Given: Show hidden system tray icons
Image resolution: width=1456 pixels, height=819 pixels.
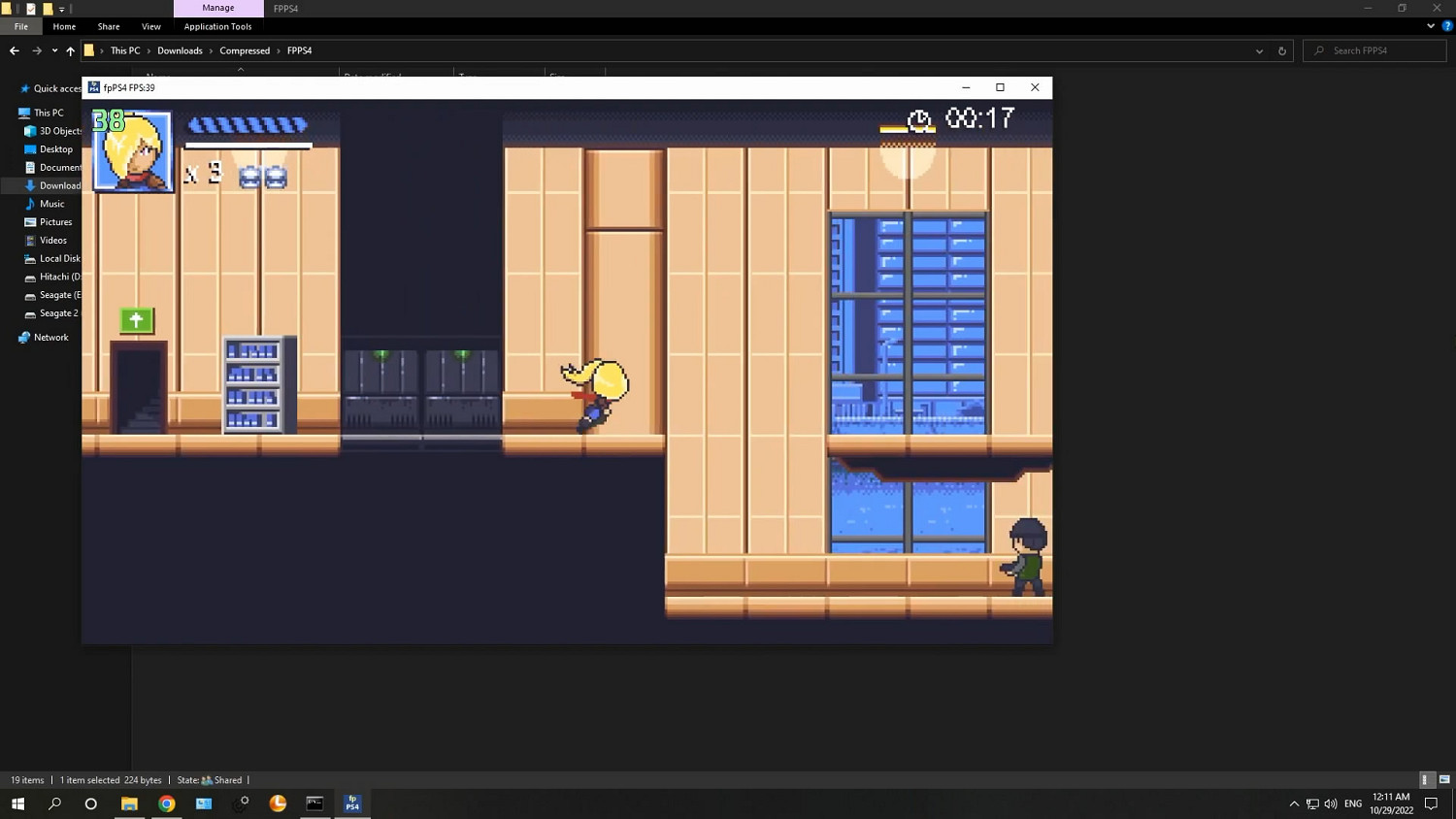Looking at the screenshot, I should (1294, 803).
